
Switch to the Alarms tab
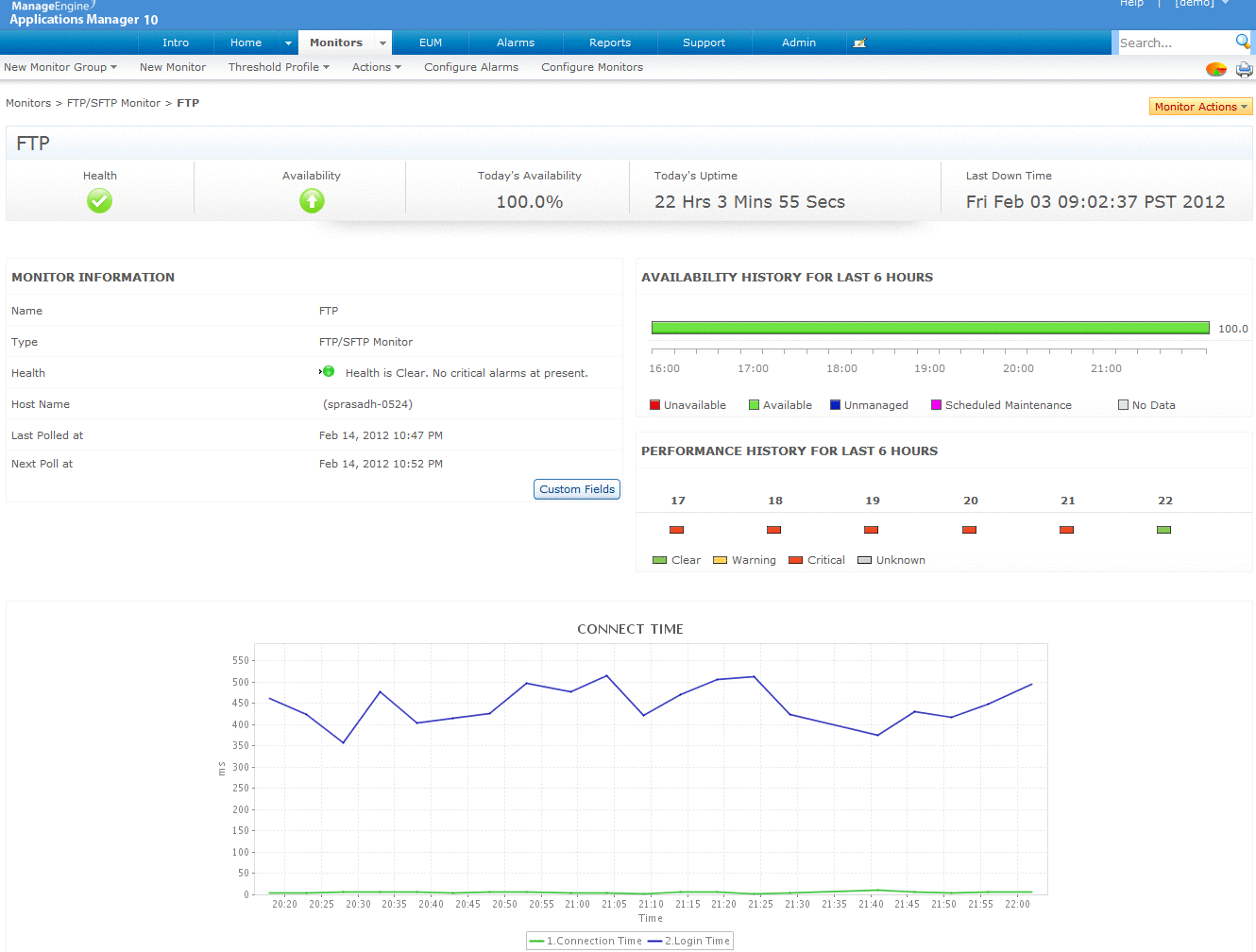click(x=516, y=42)
